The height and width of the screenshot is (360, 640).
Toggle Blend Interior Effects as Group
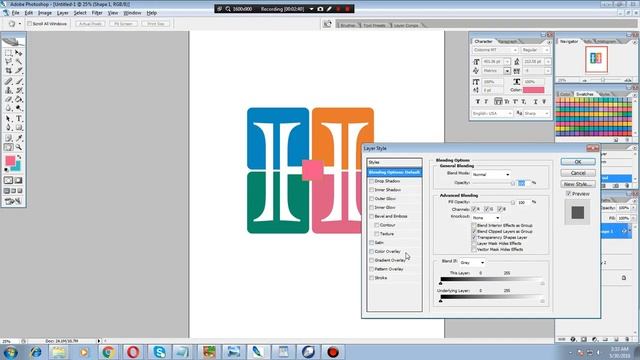[474, 225]
